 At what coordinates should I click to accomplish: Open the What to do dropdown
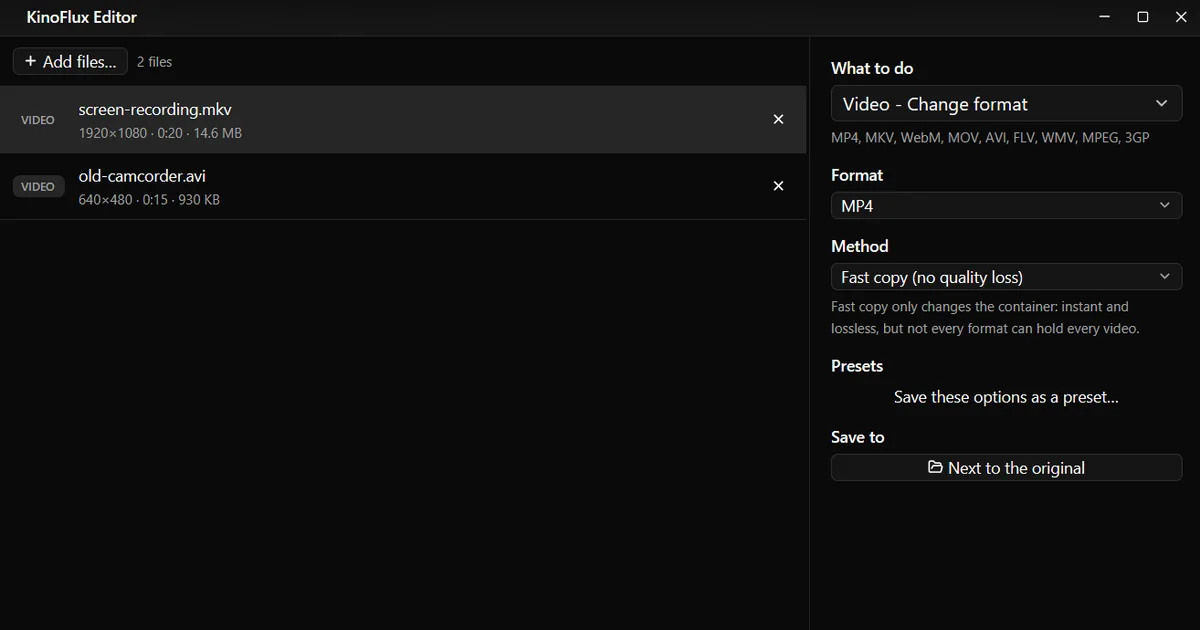[x=1006, y=104]
